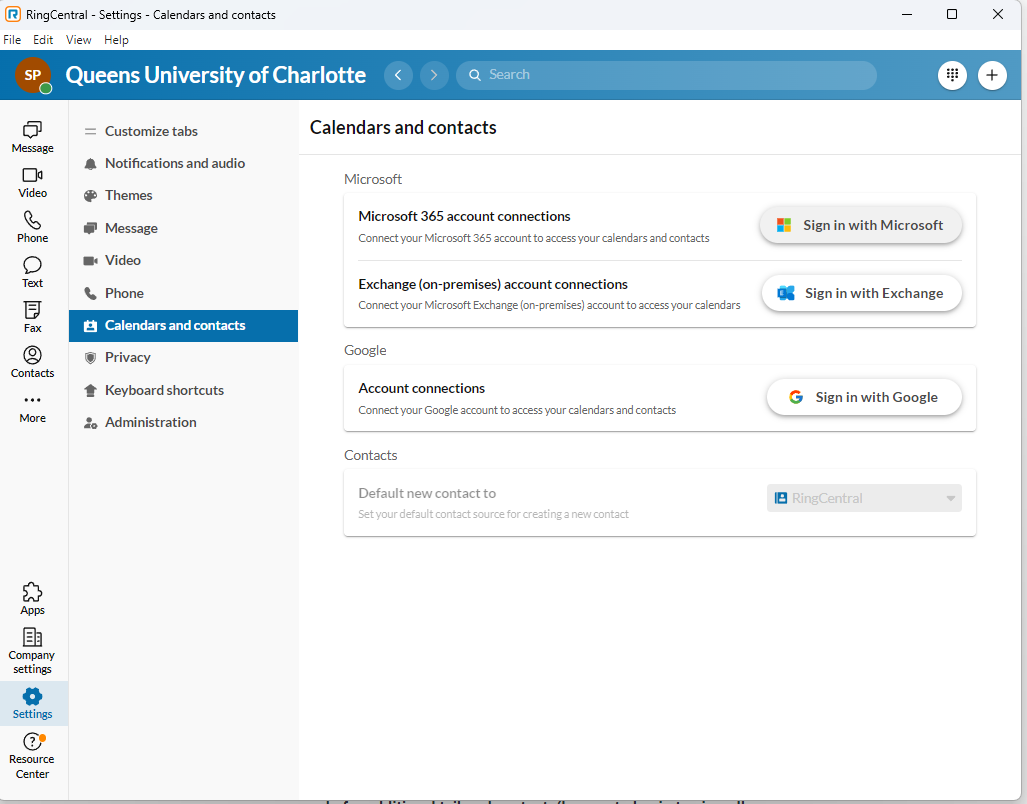Viewport: 1027px width, 804px height.
Task: Open the File menu
Action: click(12, 40)
